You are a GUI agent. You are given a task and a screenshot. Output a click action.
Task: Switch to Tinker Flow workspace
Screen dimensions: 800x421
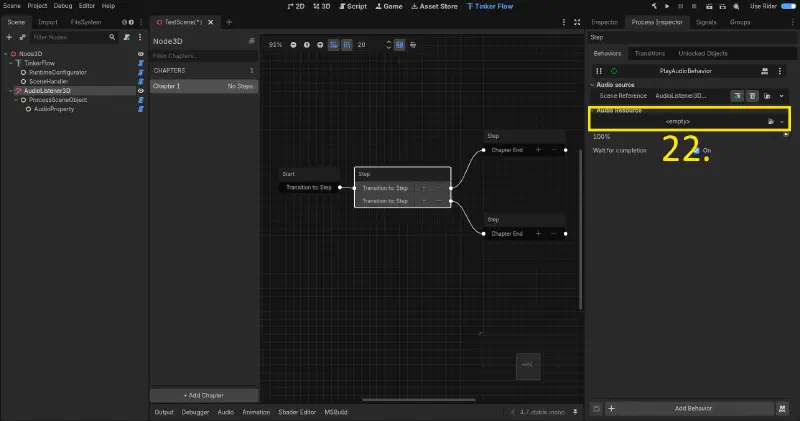point(490,6)
